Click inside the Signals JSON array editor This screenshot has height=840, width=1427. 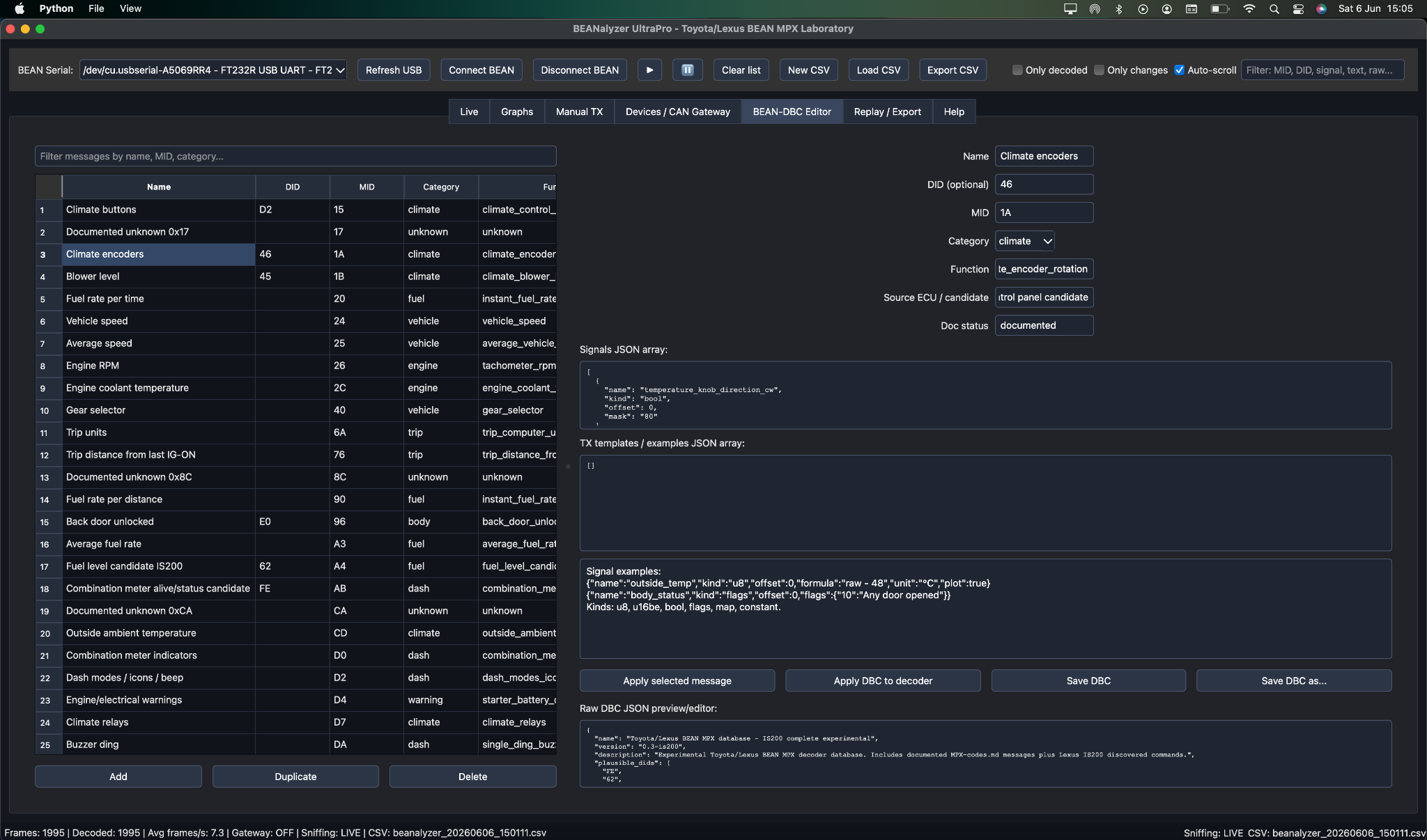coord(985,395)
